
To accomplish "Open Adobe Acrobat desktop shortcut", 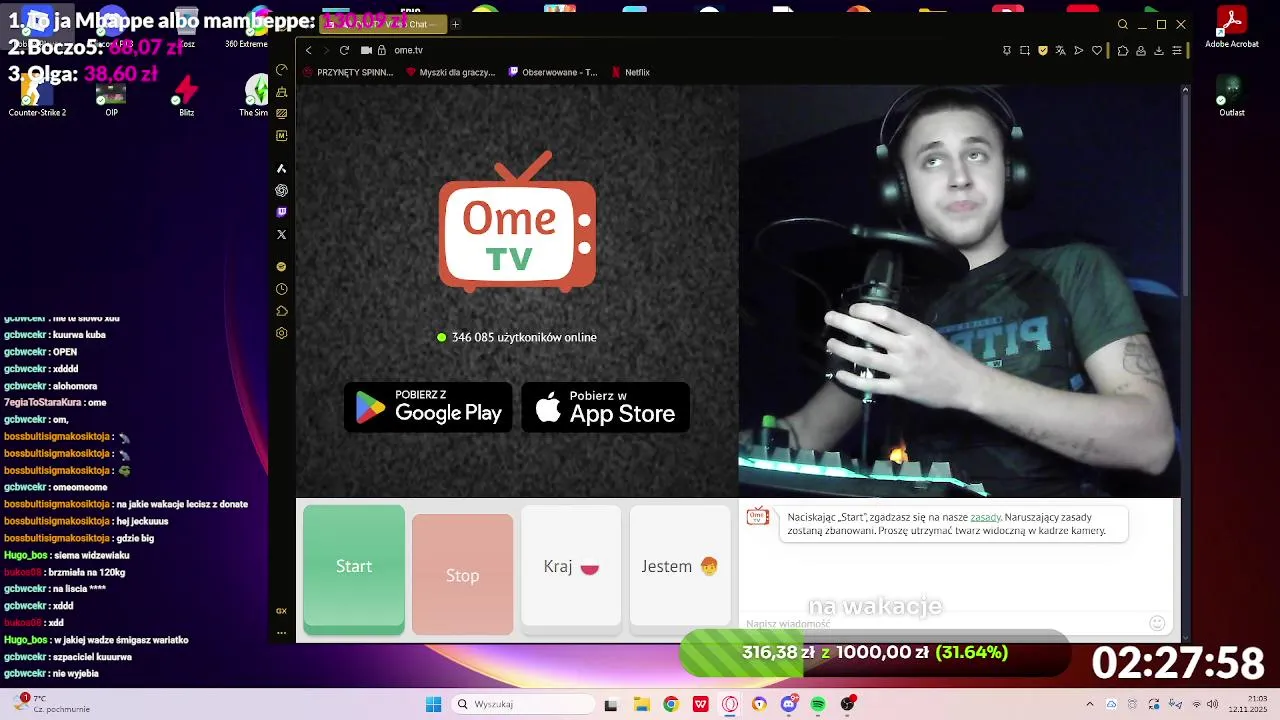I will [x=1231, y=27].
